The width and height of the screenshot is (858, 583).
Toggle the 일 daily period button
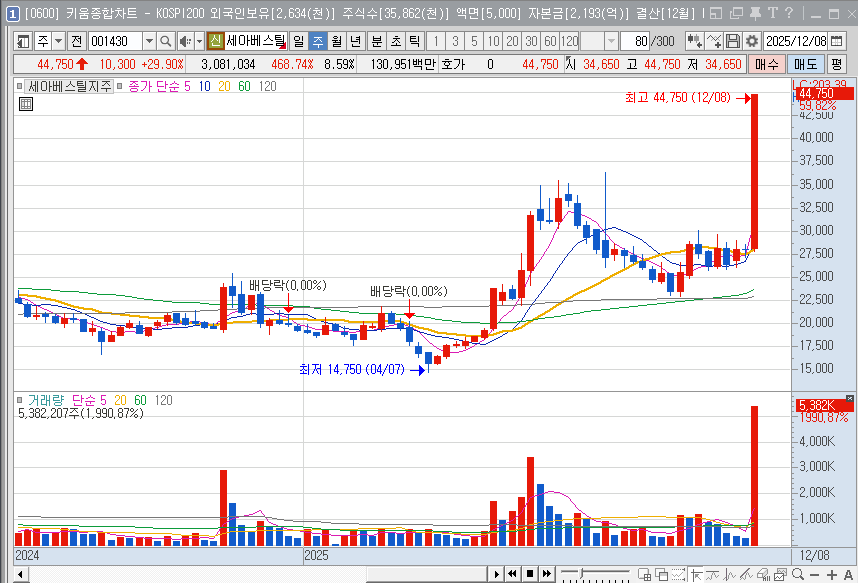pos(298,41)
